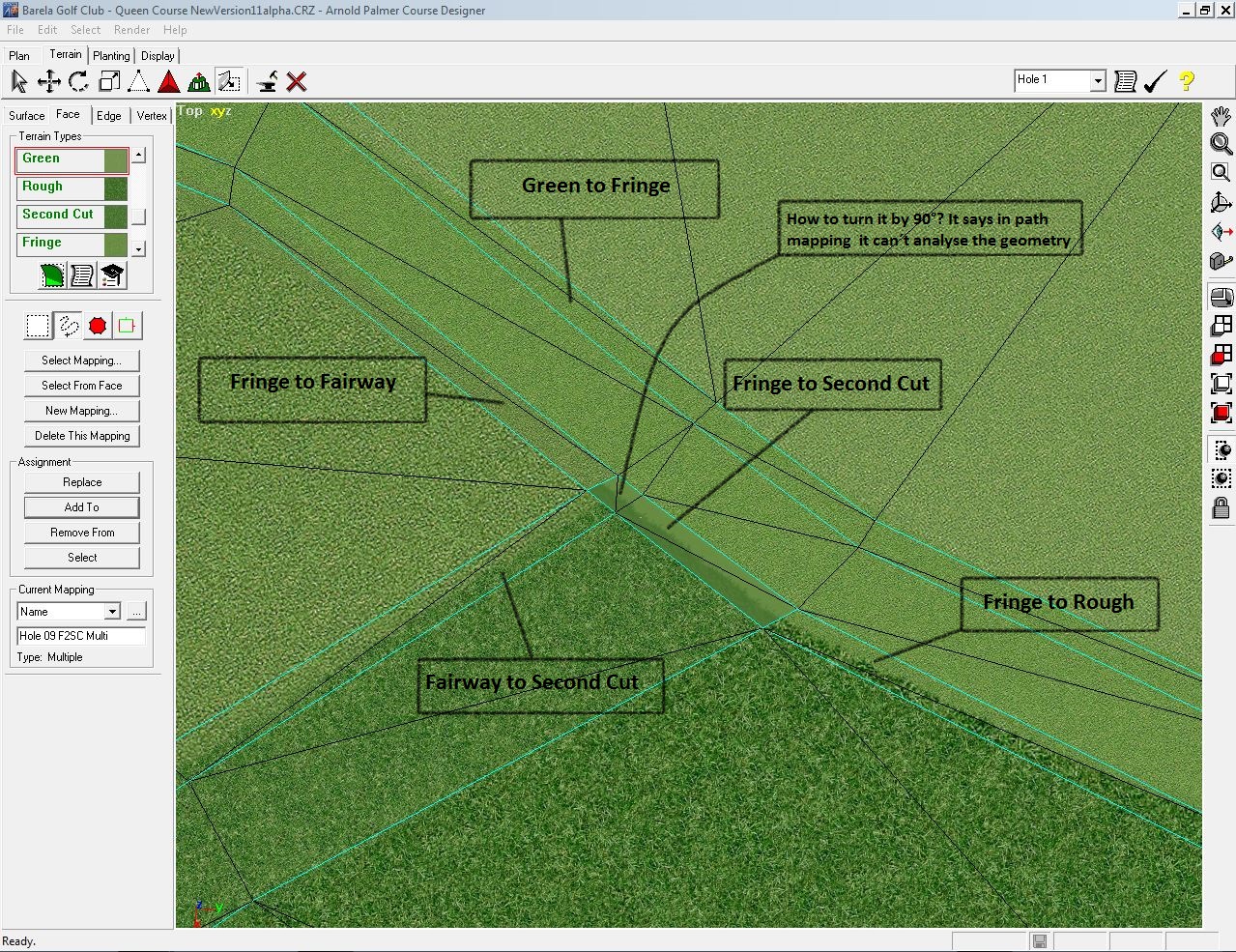Open the Render menu
The height and width of the screenshot is (952, 1236).
[131, 30]
